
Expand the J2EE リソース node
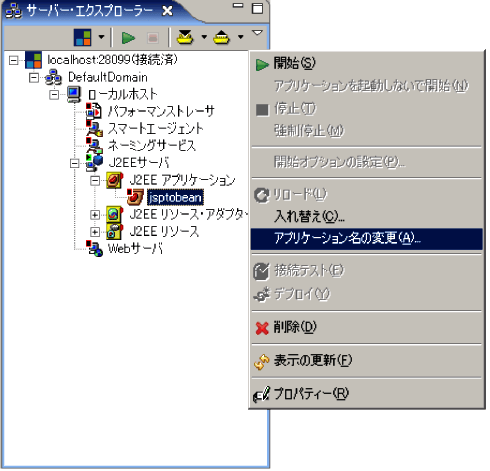click(95, 232)
